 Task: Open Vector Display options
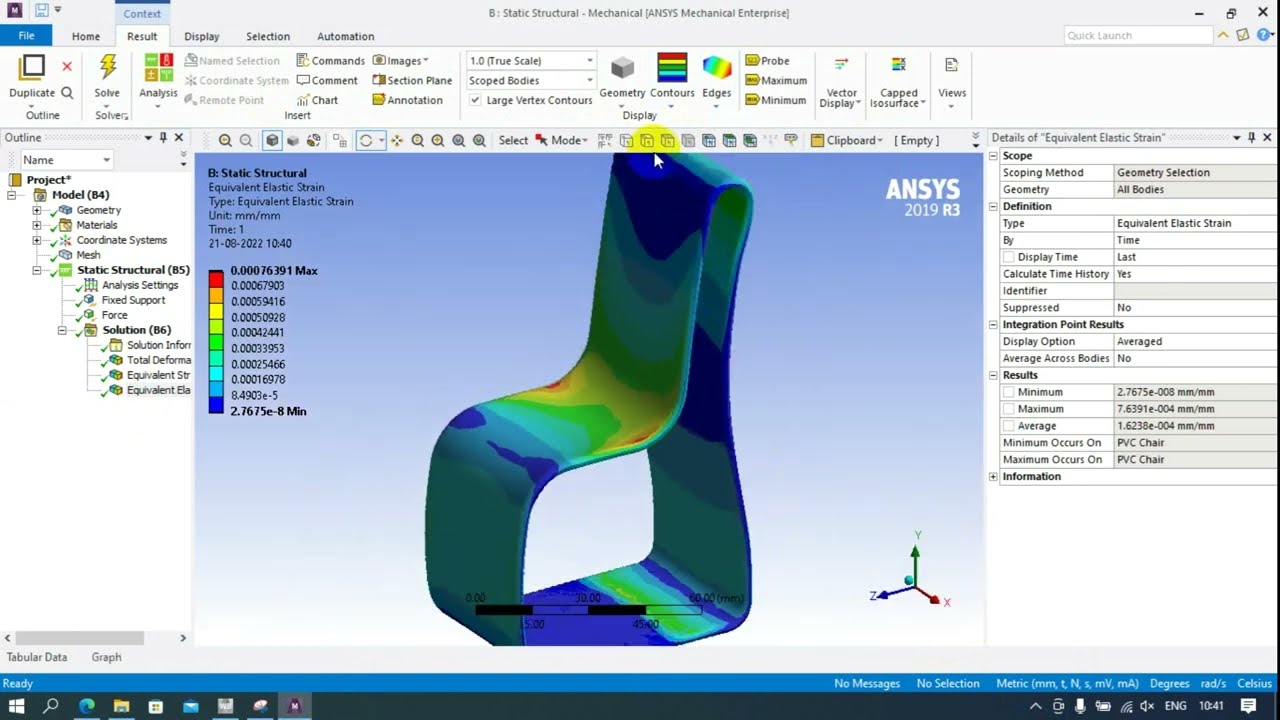click(841, 82)
